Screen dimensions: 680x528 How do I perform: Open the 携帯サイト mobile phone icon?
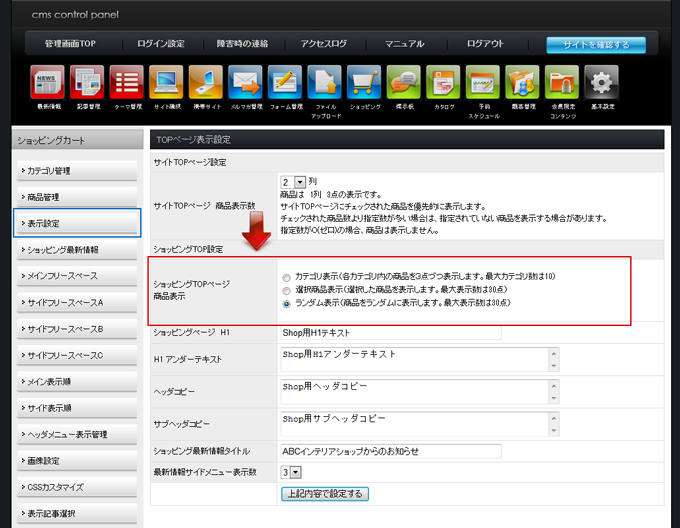[206, 82]
